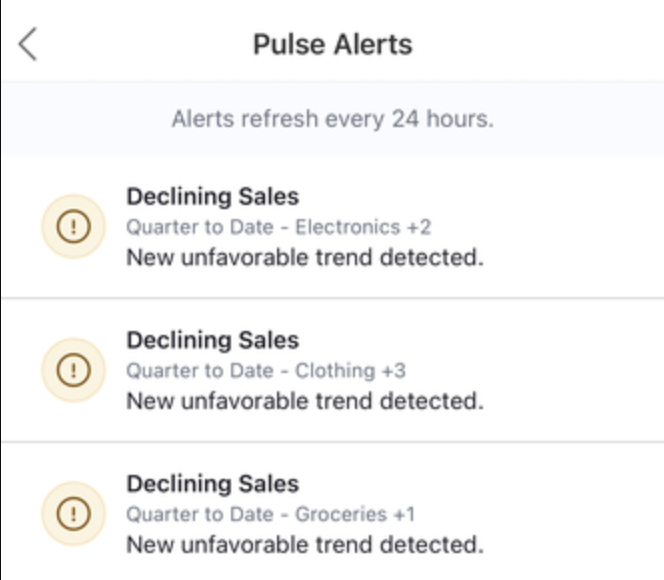The height and width of the screenshot is (580, 664).
Task: Open the first Declining Sales alert title
Action: [212, 197]
